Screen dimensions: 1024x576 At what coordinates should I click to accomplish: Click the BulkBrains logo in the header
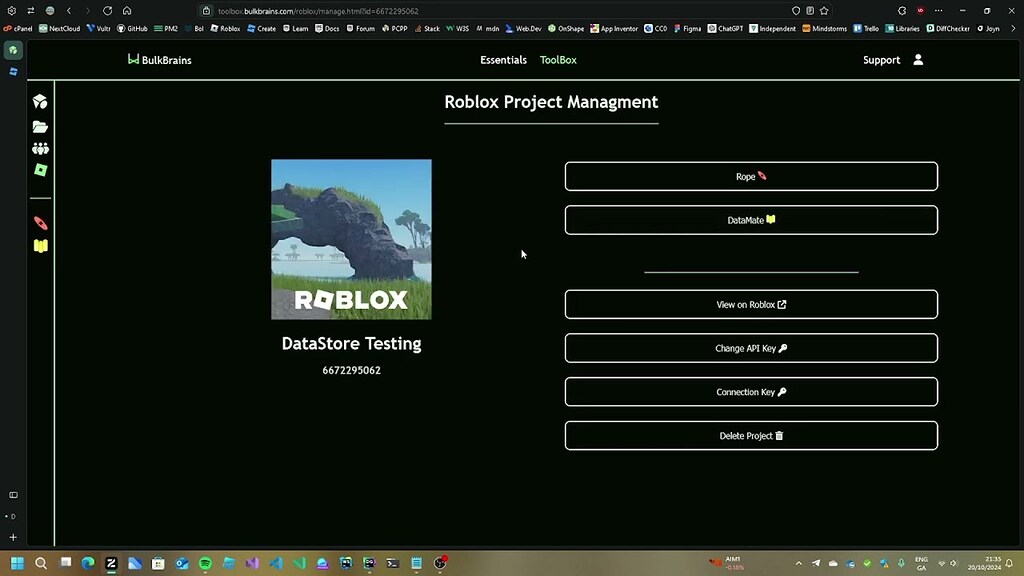[x=159, y=60]
